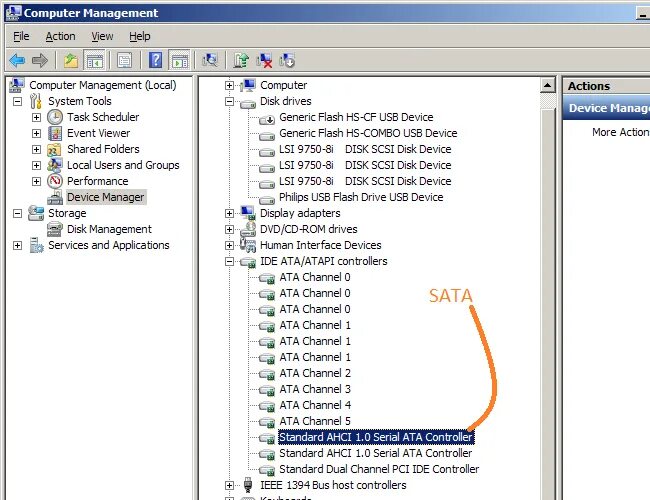Expand the Event Viewer node
Image resolution: width=650 pixels, height=500 pixels.
click(x=36, y=133)
